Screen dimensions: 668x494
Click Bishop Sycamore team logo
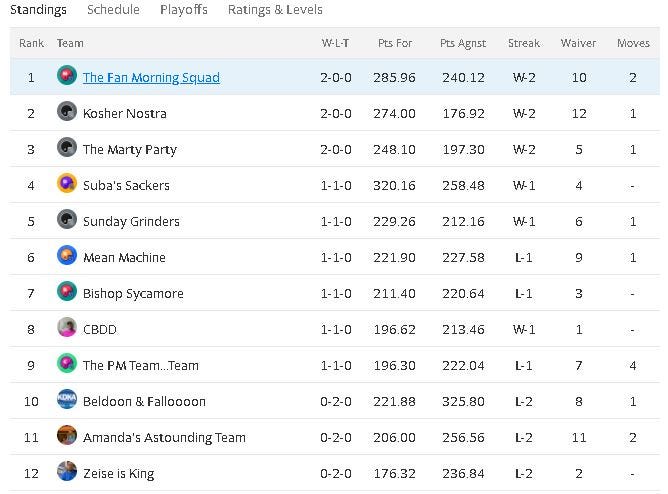pyautogui.click(x=67, y=293)
